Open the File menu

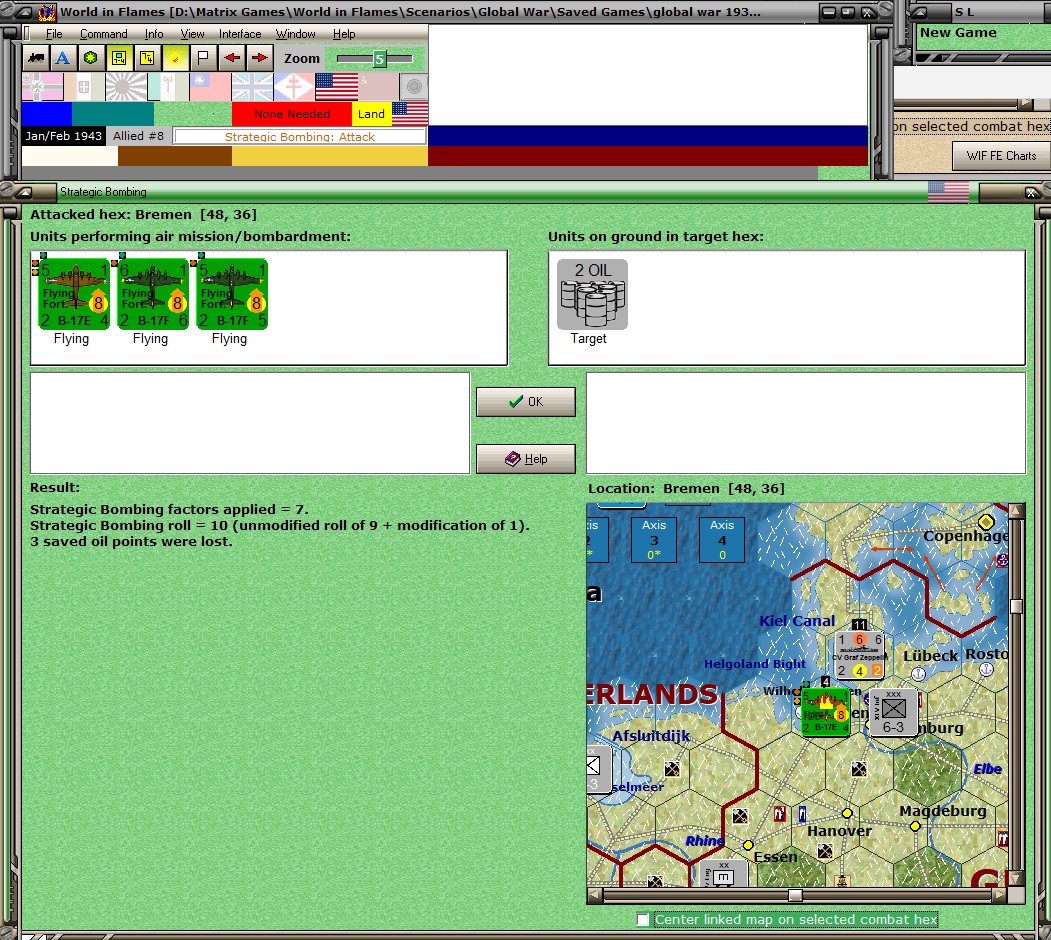pos(54,34)
